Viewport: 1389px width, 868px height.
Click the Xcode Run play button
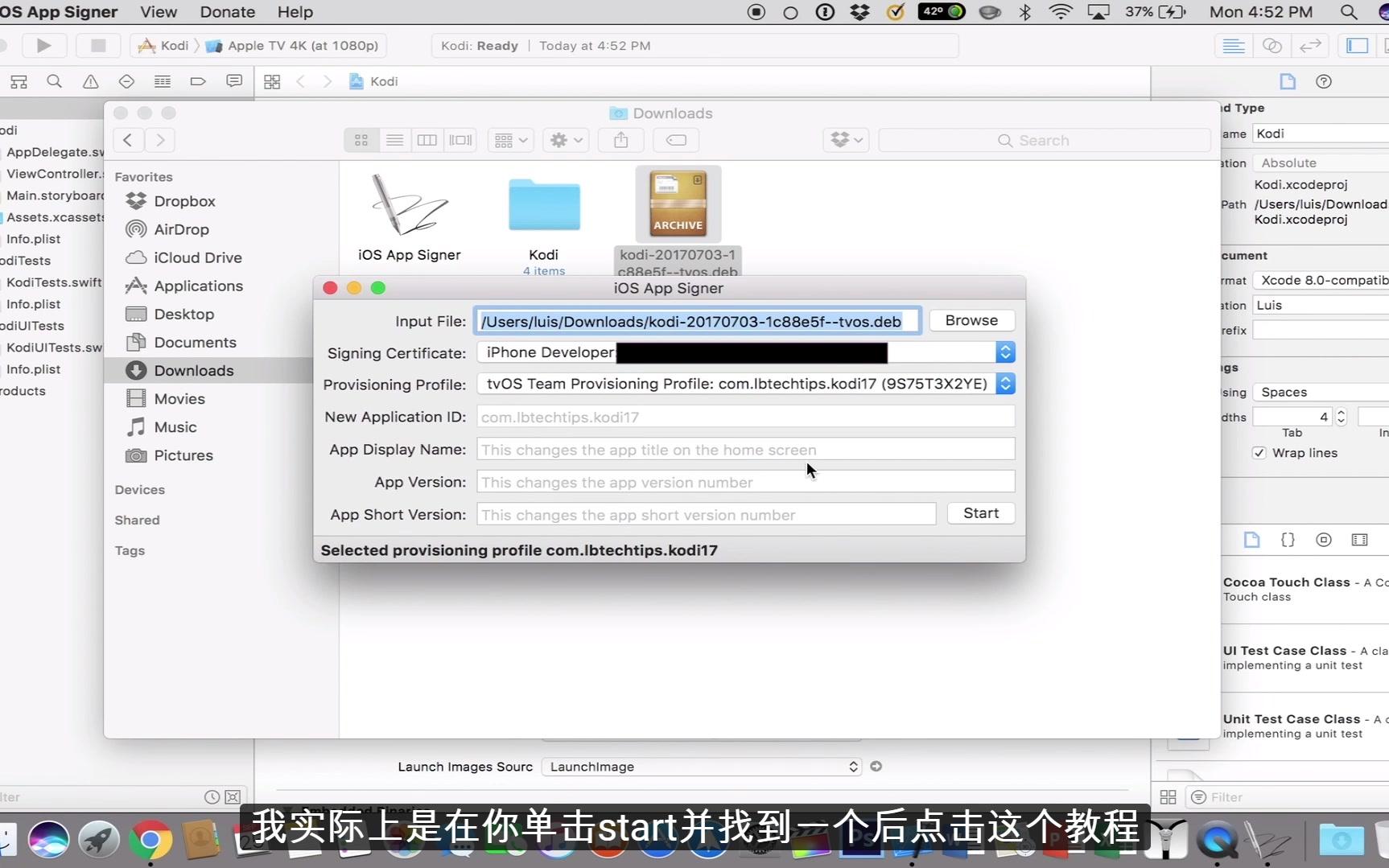pyautogui.click(x=43, y=46)
